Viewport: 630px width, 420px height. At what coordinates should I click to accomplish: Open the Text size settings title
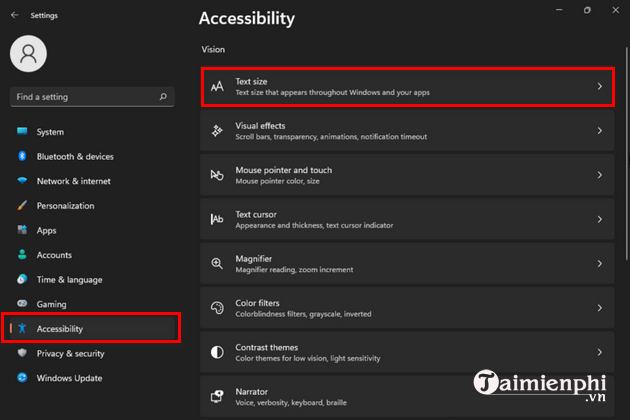(251, 81)
